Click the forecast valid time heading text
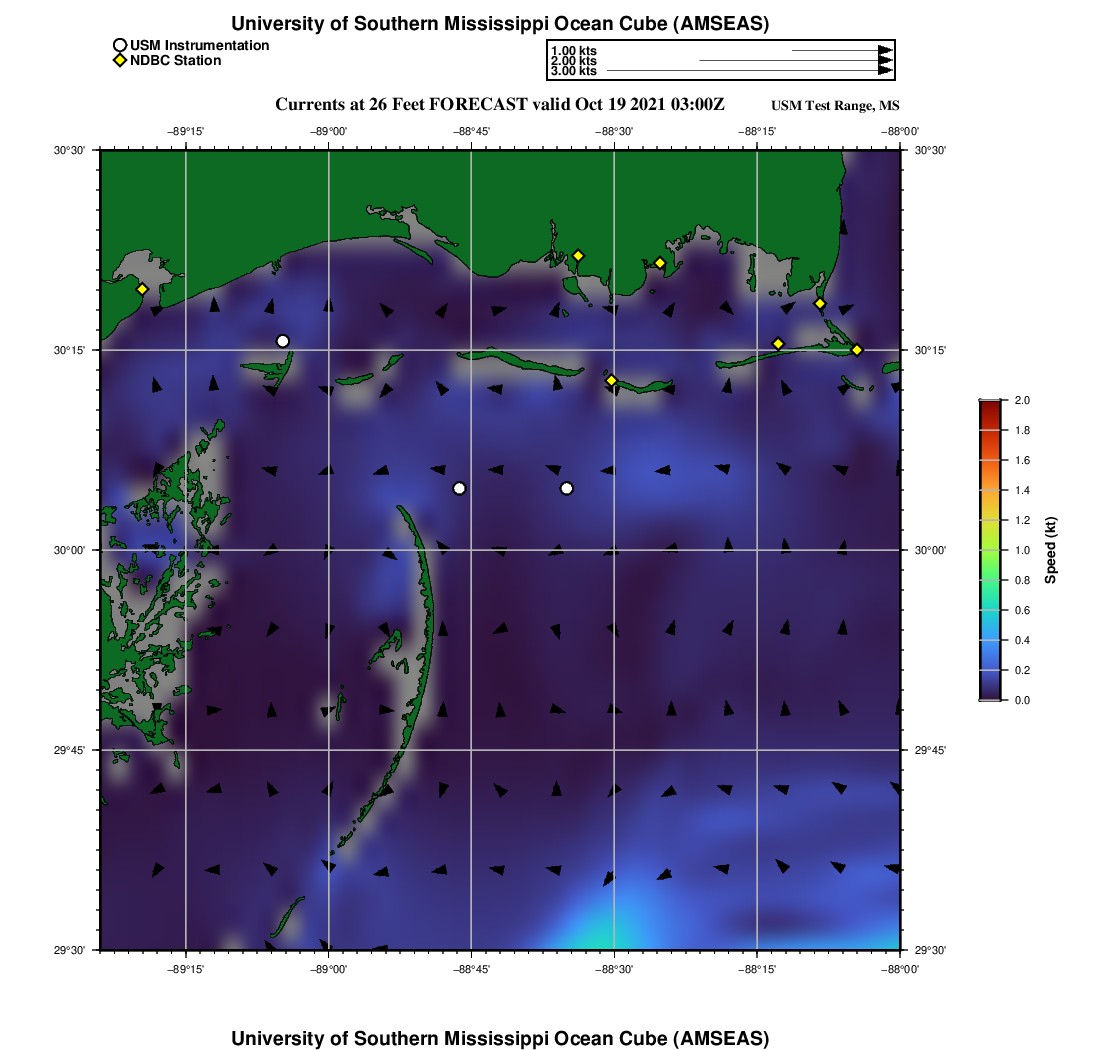Screen dimensions: 1100x1050 499,105
